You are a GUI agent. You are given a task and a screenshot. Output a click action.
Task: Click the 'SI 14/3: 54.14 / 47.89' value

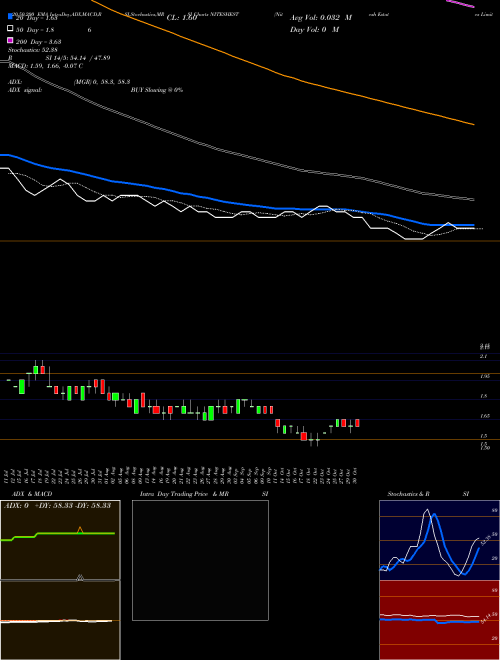point(78,58)
